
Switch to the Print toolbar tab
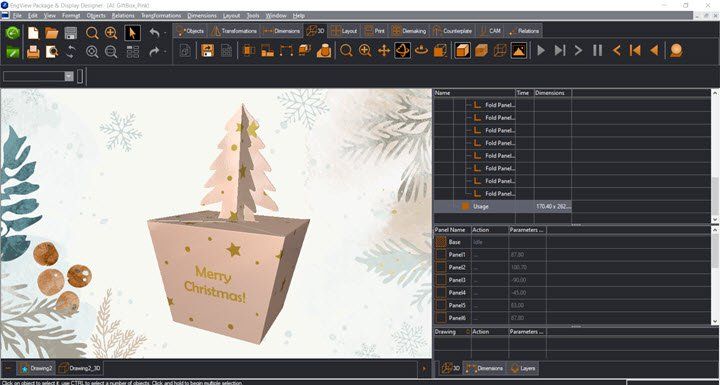click(375, 31)
